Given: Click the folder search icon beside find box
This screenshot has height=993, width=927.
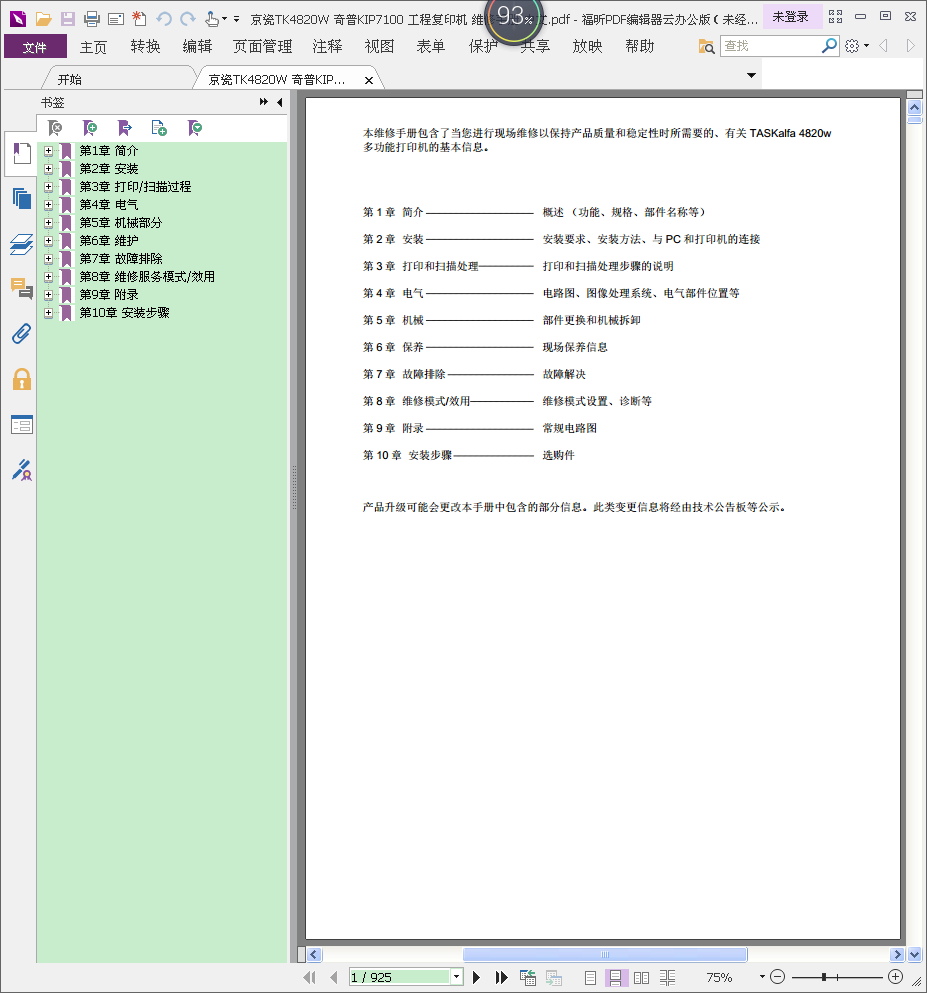Looking at the screenshot, I should pyautogui.click(x=706, y=46).
